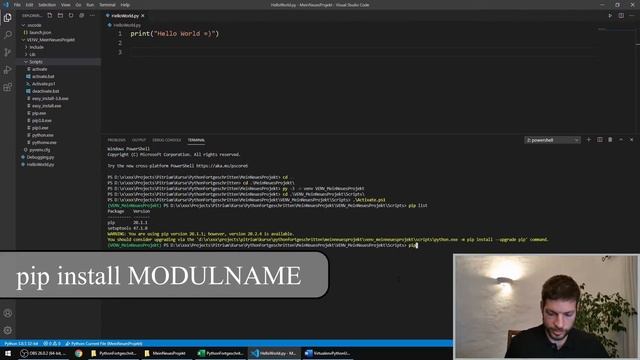Open Excel window from taskbar
The width and height of the screenshot is (640, 360).
pos(220,353)
